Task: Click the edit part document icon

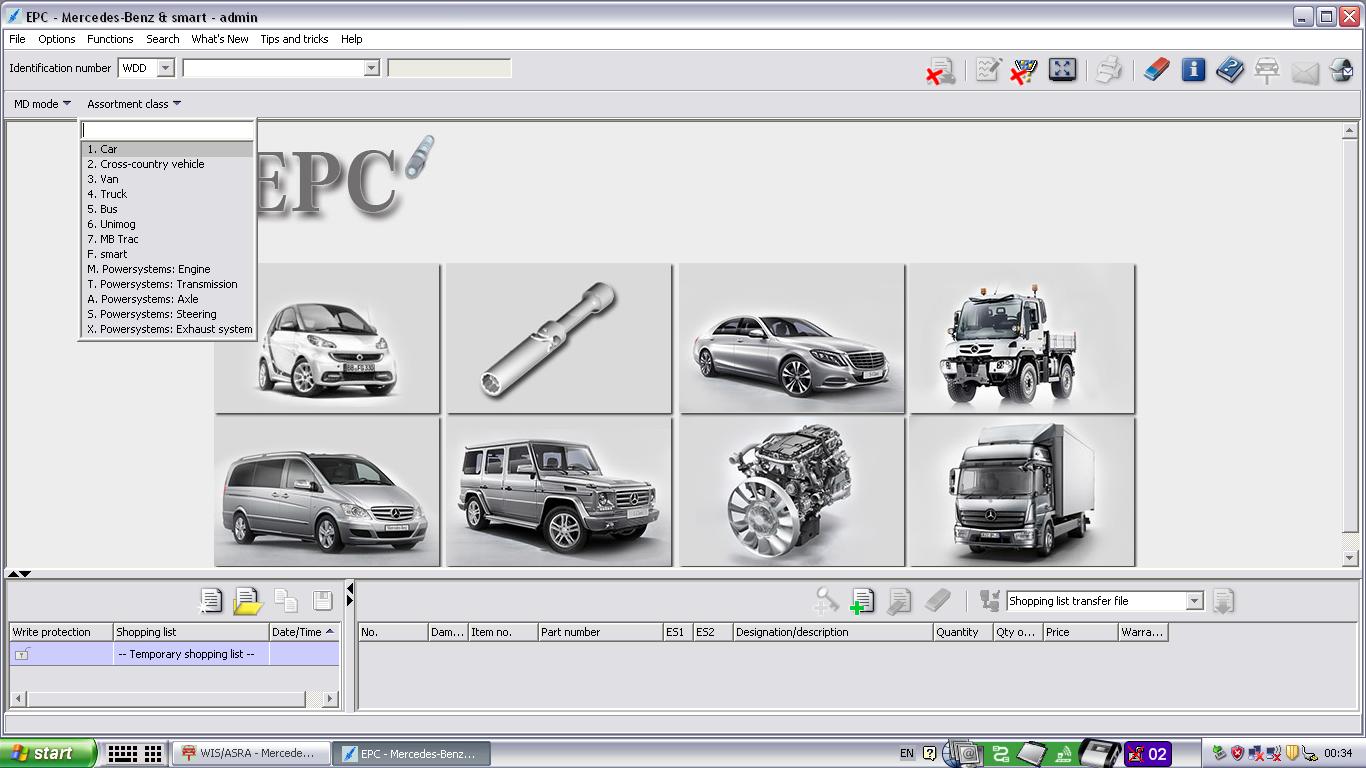Action: pos(899,600)
